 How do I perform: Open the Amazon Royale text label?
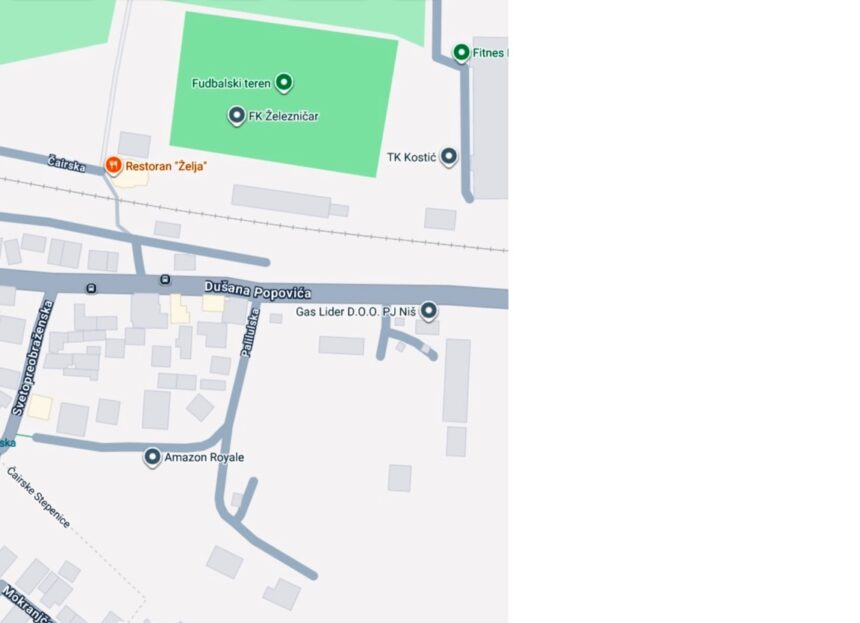point(204,457)
